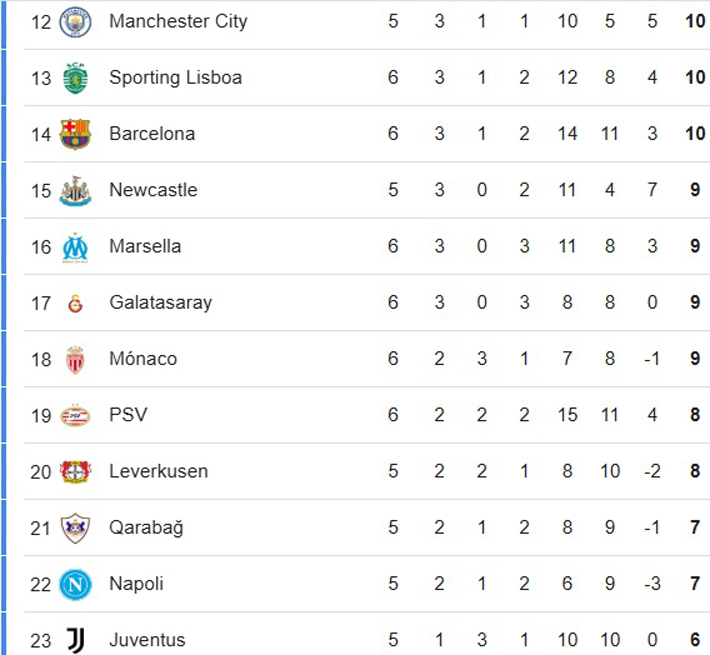This screenshot has height=655, width=710.
Task: Open the Galatasaray team page
Action: tap(160, 302)
